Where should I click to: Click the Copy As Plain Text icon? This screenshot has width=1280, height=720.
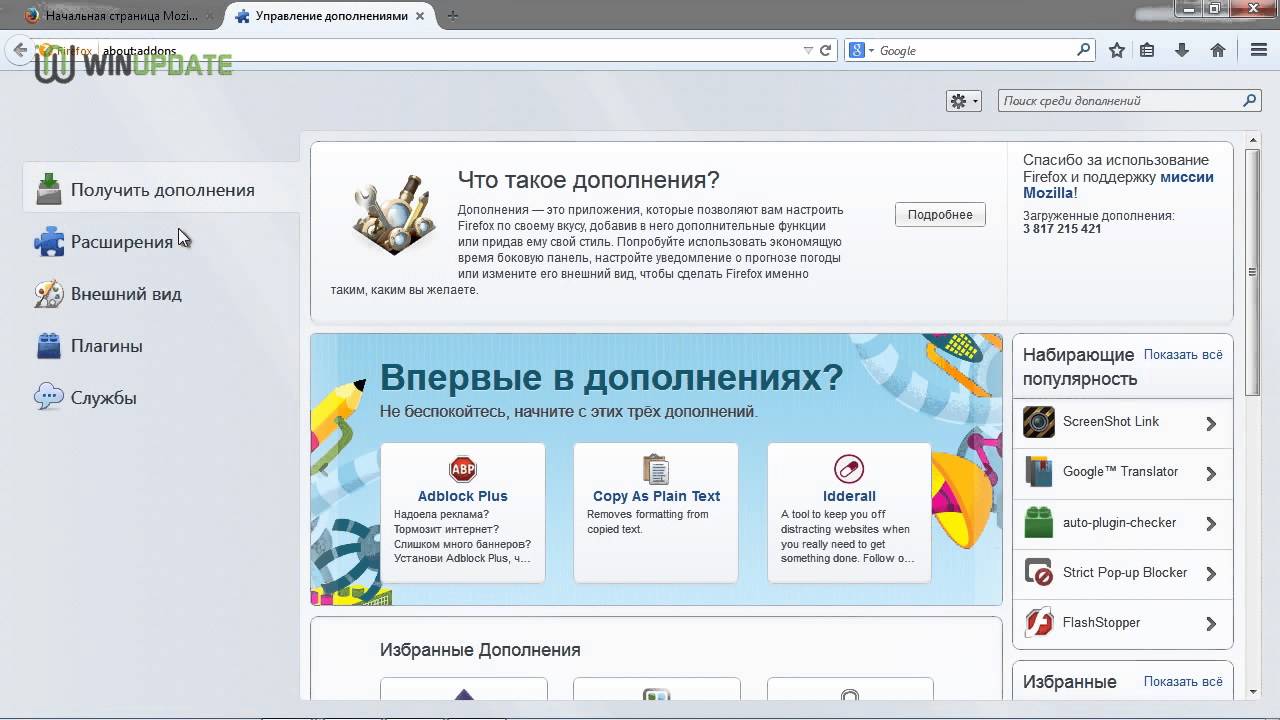(656, 469)
